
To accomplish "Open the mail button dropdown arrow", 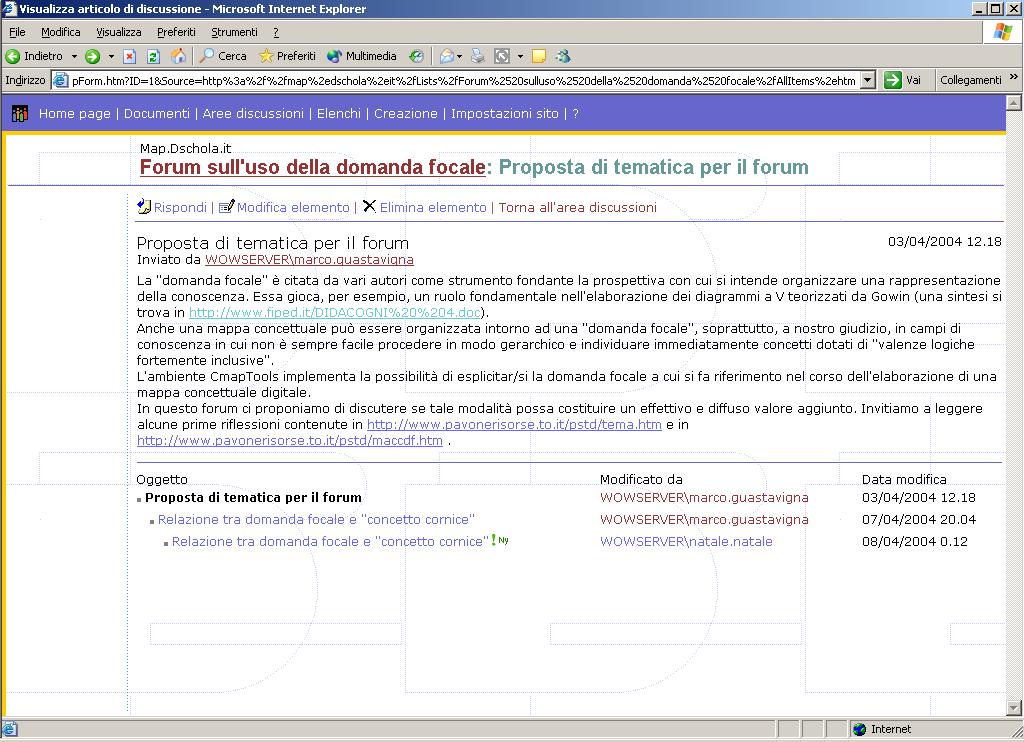I will coord(459,56).
